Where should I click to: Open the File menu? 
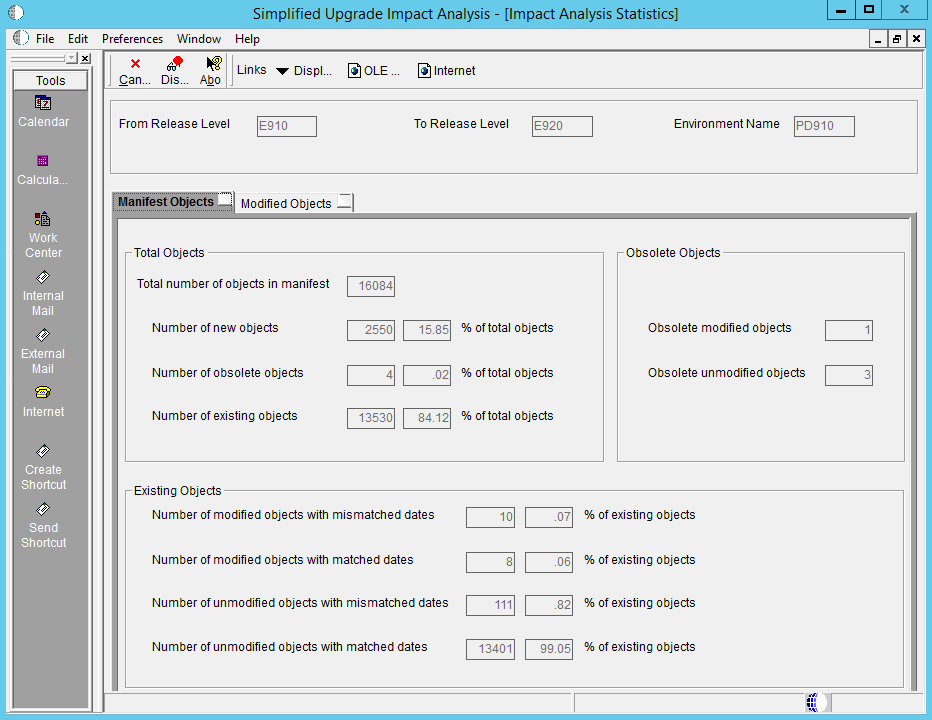45,39
